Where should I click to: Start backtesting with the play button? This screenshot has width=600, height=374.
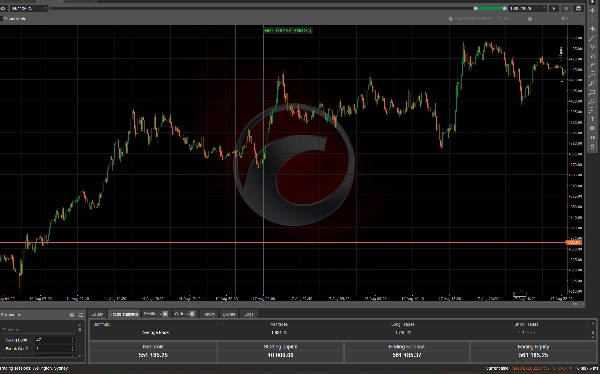pos(554,8)
